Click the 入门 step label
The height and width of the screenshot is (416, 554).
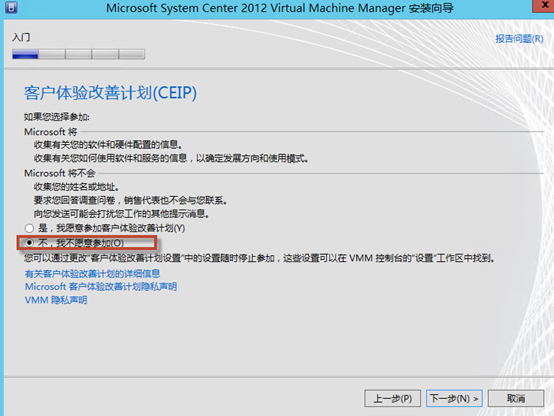coord(21,37)
